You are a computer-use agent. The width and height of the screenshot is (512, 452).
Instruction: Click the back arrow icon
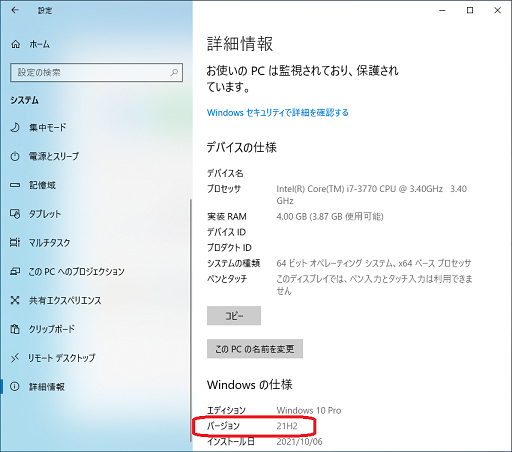pos(15,10)
